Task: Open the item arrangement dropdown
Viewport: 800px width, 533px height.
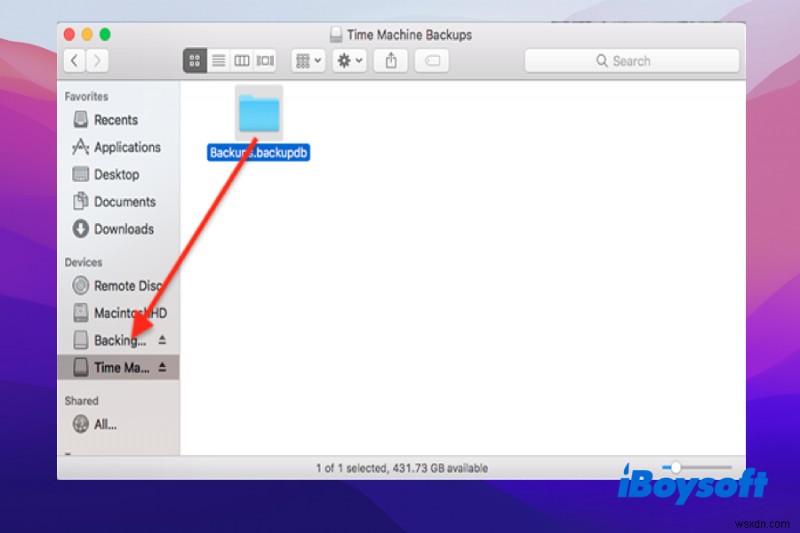Action: [308, 61]
